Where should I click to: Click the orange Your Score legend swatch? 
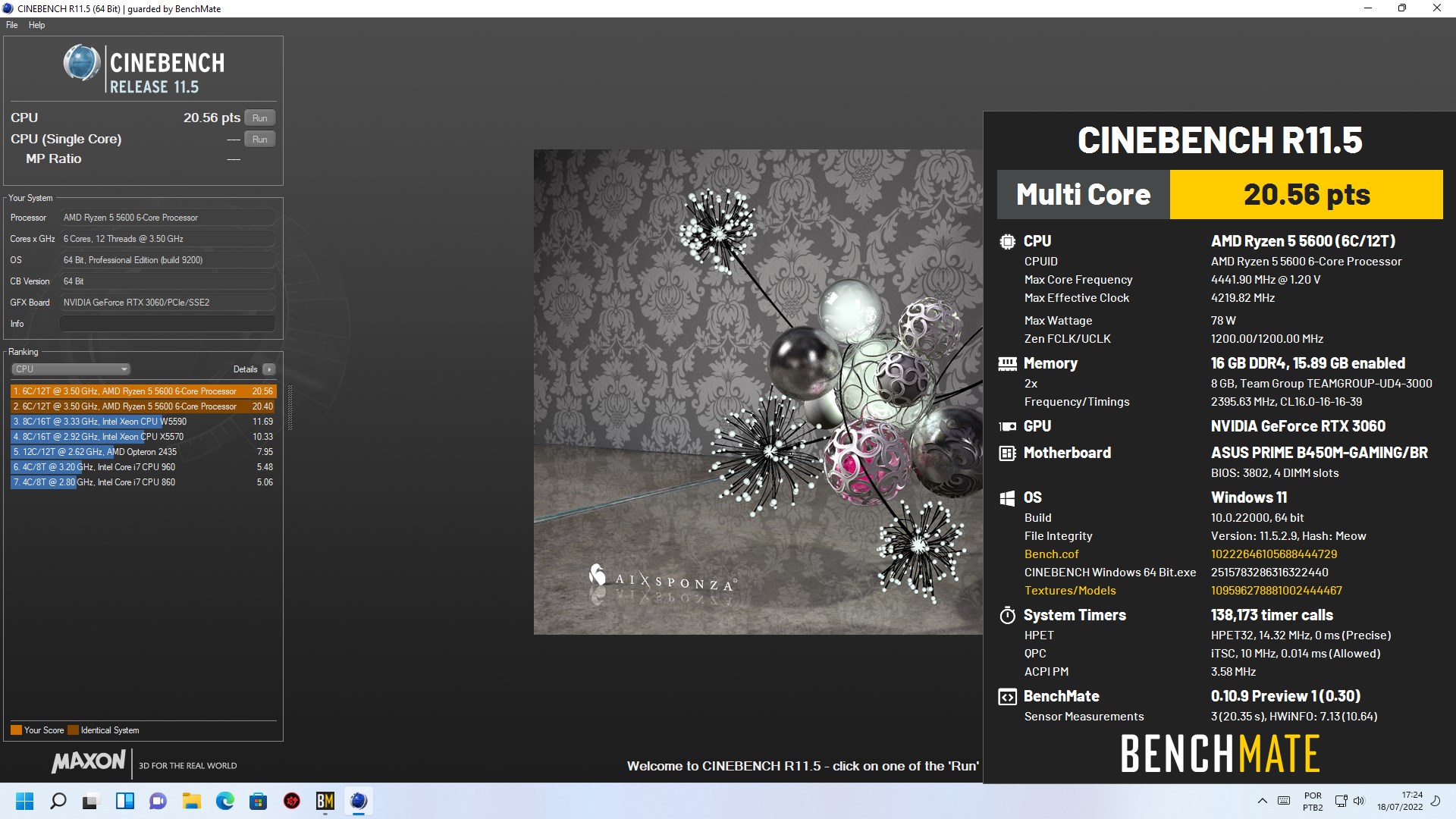pyautogui.click(x=16, y=730)
